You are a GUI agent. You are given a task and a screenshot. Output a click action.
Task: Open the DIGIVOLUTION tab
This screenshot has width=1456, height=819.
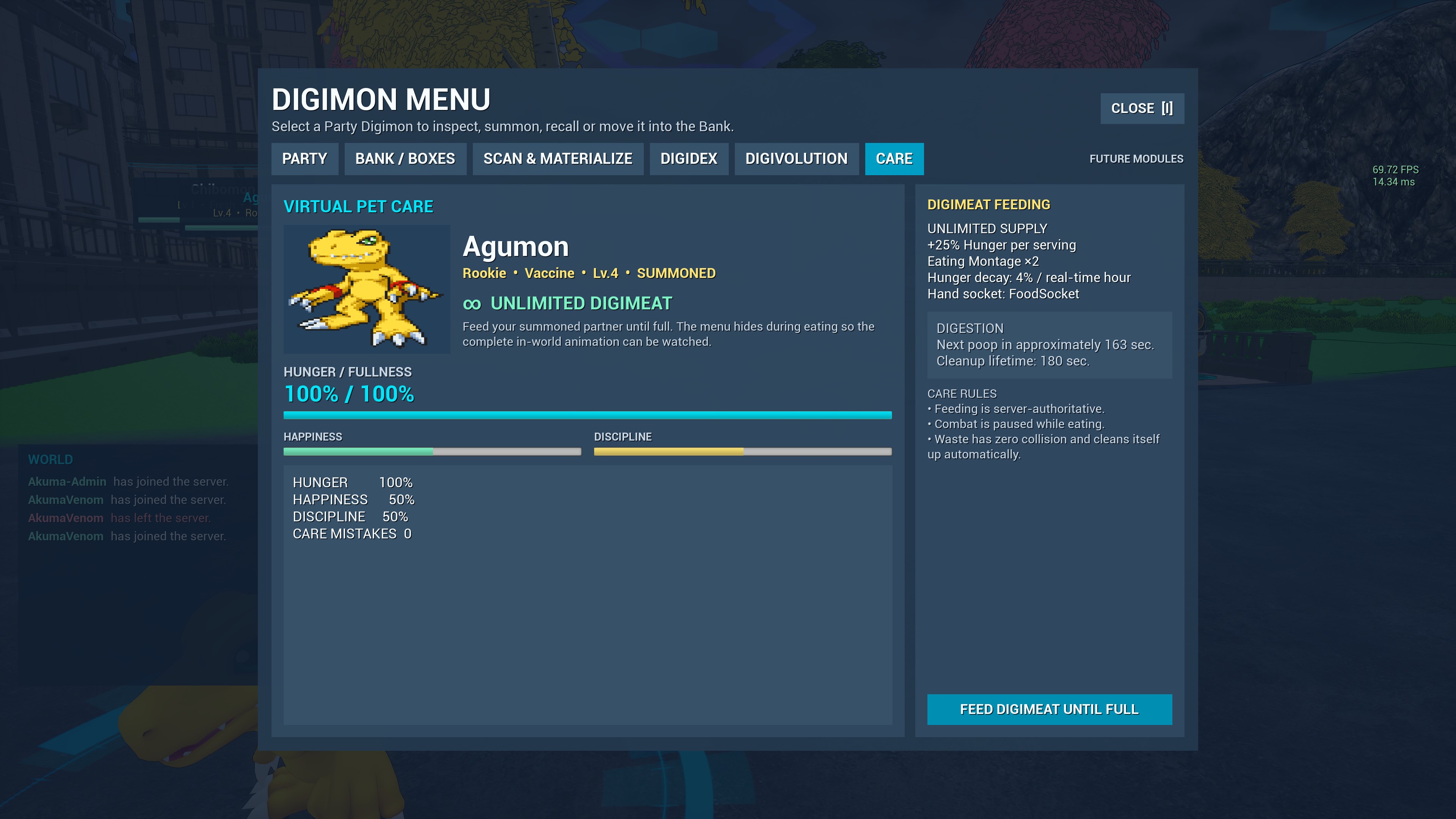pyautogui.click(x=796, y=159)
